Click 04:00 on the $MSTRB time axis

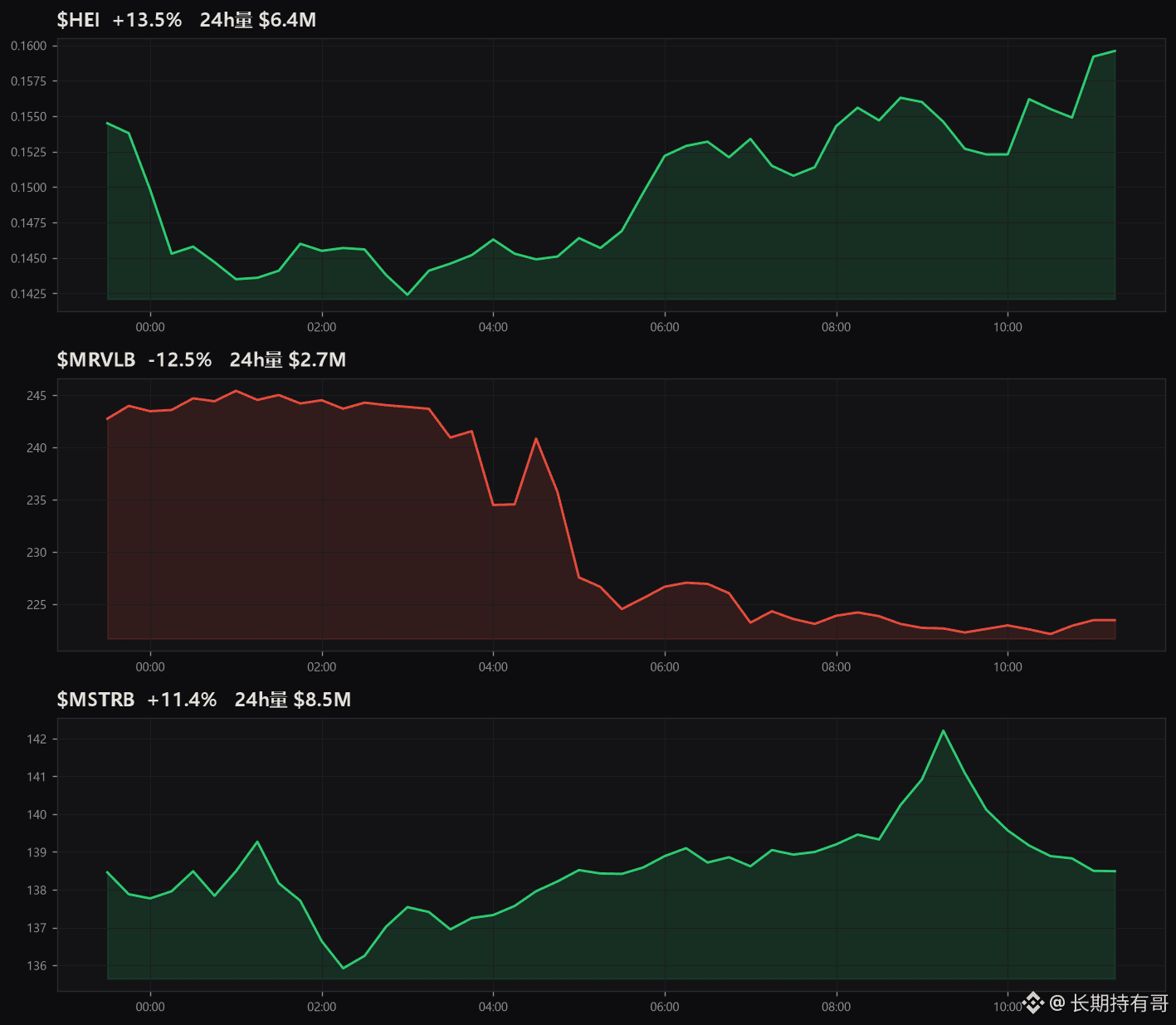pos(493,1007)
